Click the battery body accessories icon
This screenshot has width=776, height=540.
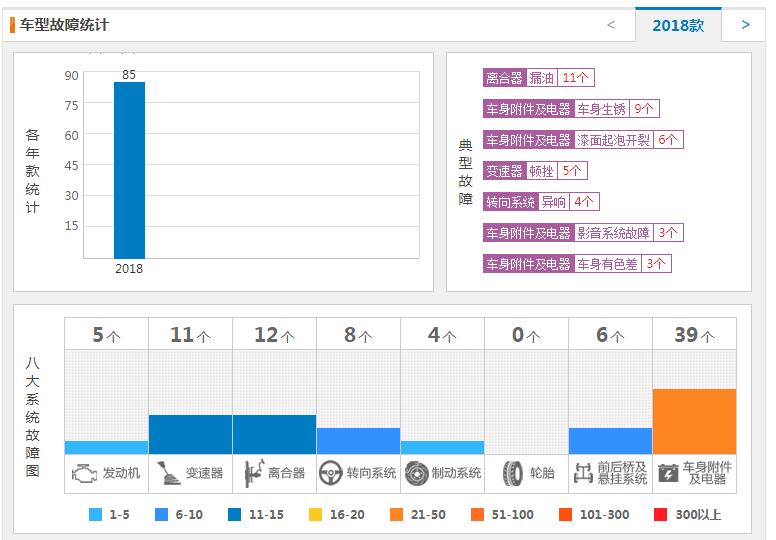[x=668, y=473]
